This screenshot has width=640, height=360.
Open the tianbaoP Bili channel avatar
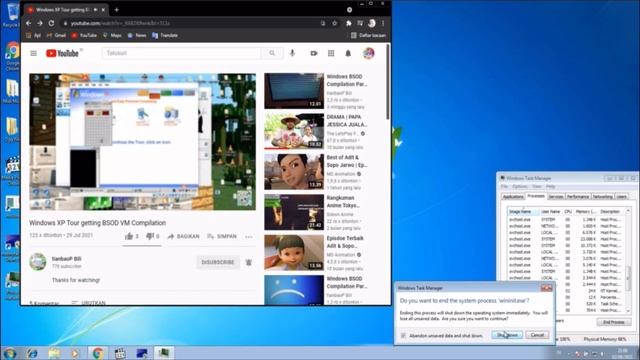(x=38, y=262)
